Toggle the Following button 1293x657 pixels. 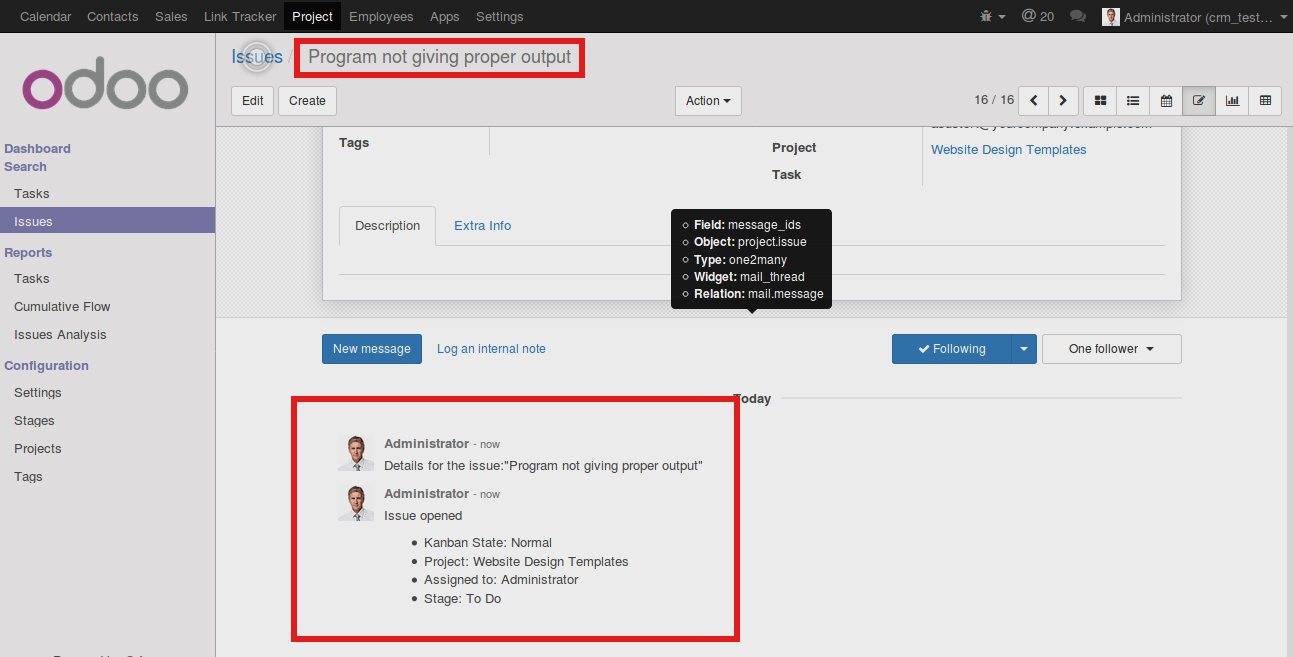(x=951, y=349)
